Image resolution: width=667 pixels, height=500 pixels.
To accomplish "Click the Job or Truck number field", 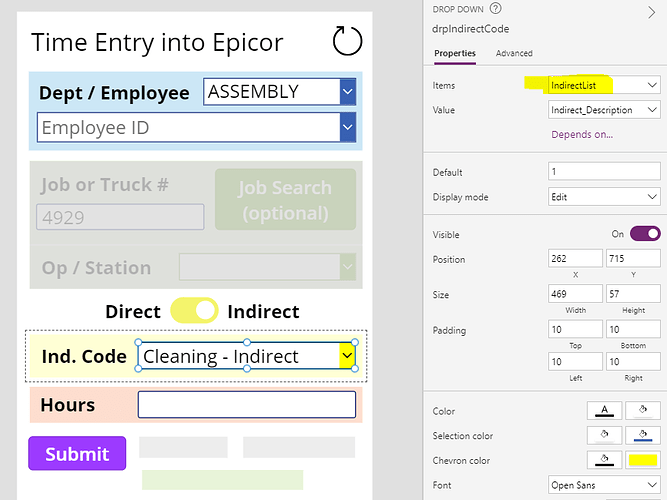I will coord(120,217).
